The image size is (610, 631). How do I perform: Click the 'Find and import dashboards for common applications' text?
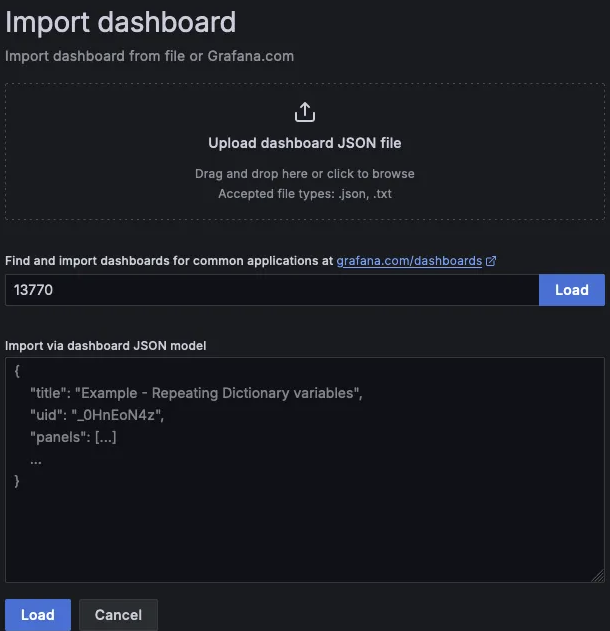tap(162, 261)
